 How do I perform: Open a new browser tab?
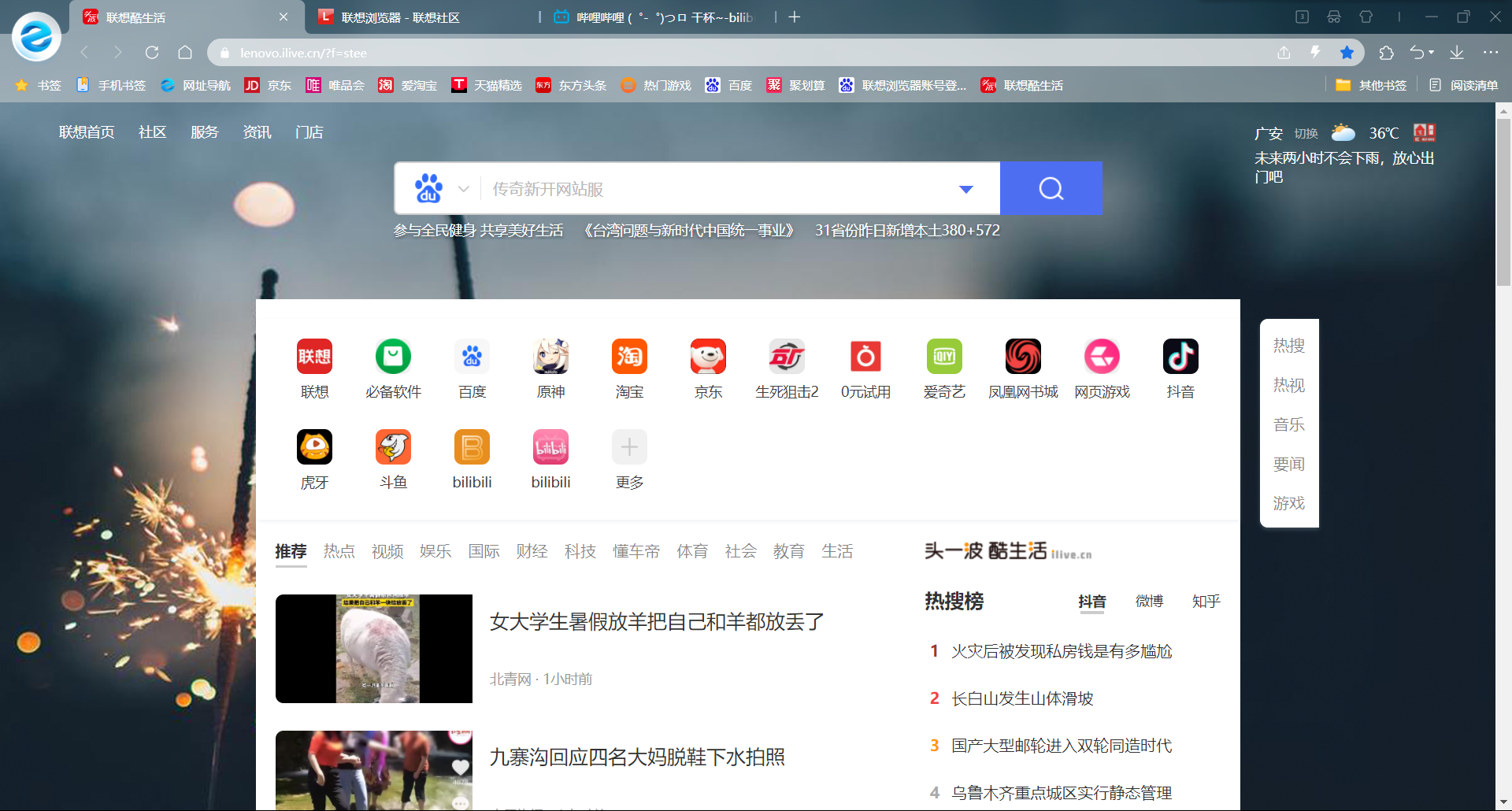795,17
